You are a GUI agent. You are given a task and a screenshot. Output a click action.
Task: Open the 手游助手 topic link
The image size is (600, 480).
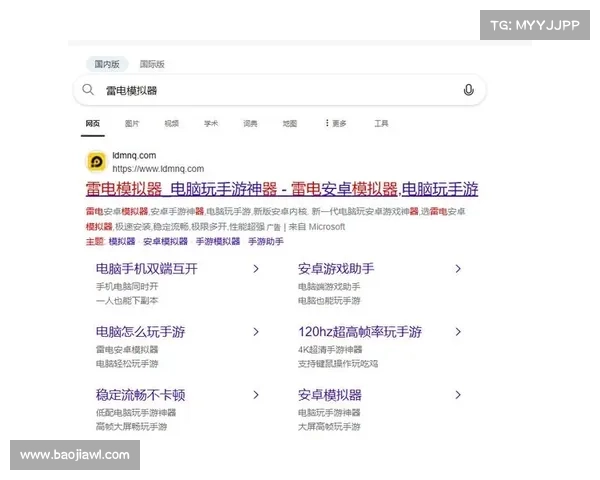coord(266,242)
